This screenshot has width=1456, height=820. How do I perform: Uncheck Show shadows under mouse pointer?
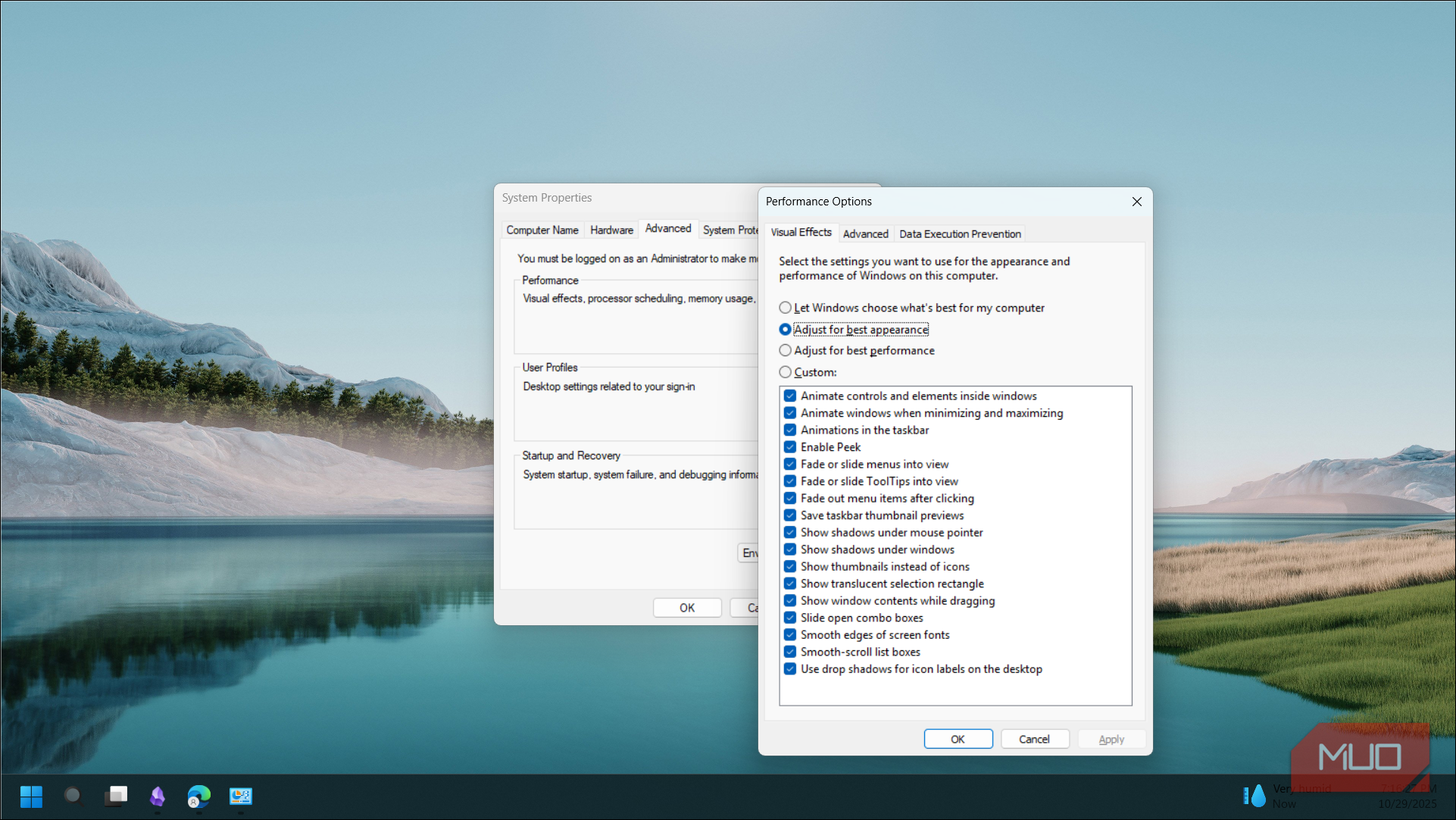point(790,532)
